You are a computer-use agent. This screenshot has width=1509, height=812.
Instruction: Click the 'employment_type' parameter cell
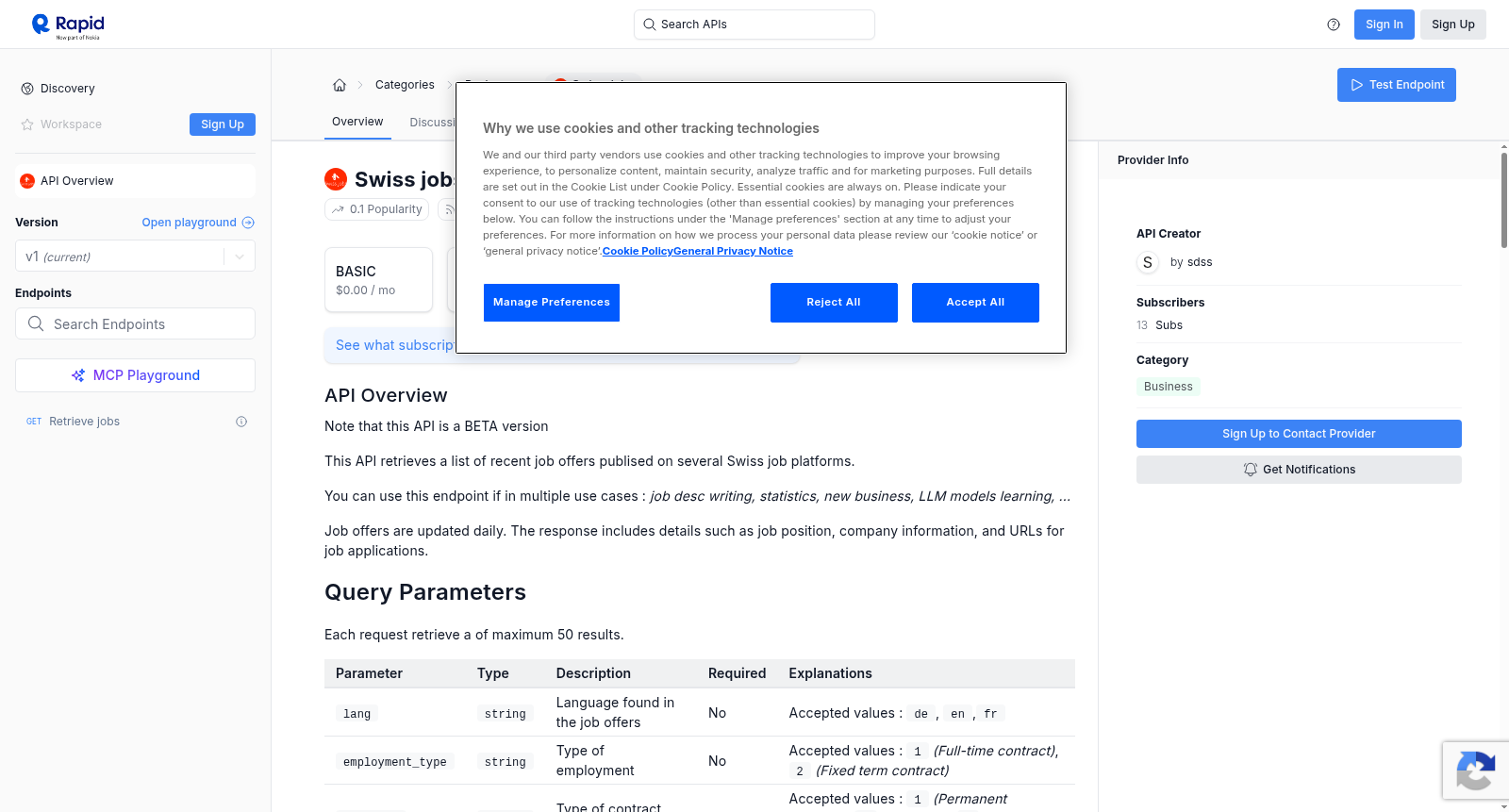point(394,762)
